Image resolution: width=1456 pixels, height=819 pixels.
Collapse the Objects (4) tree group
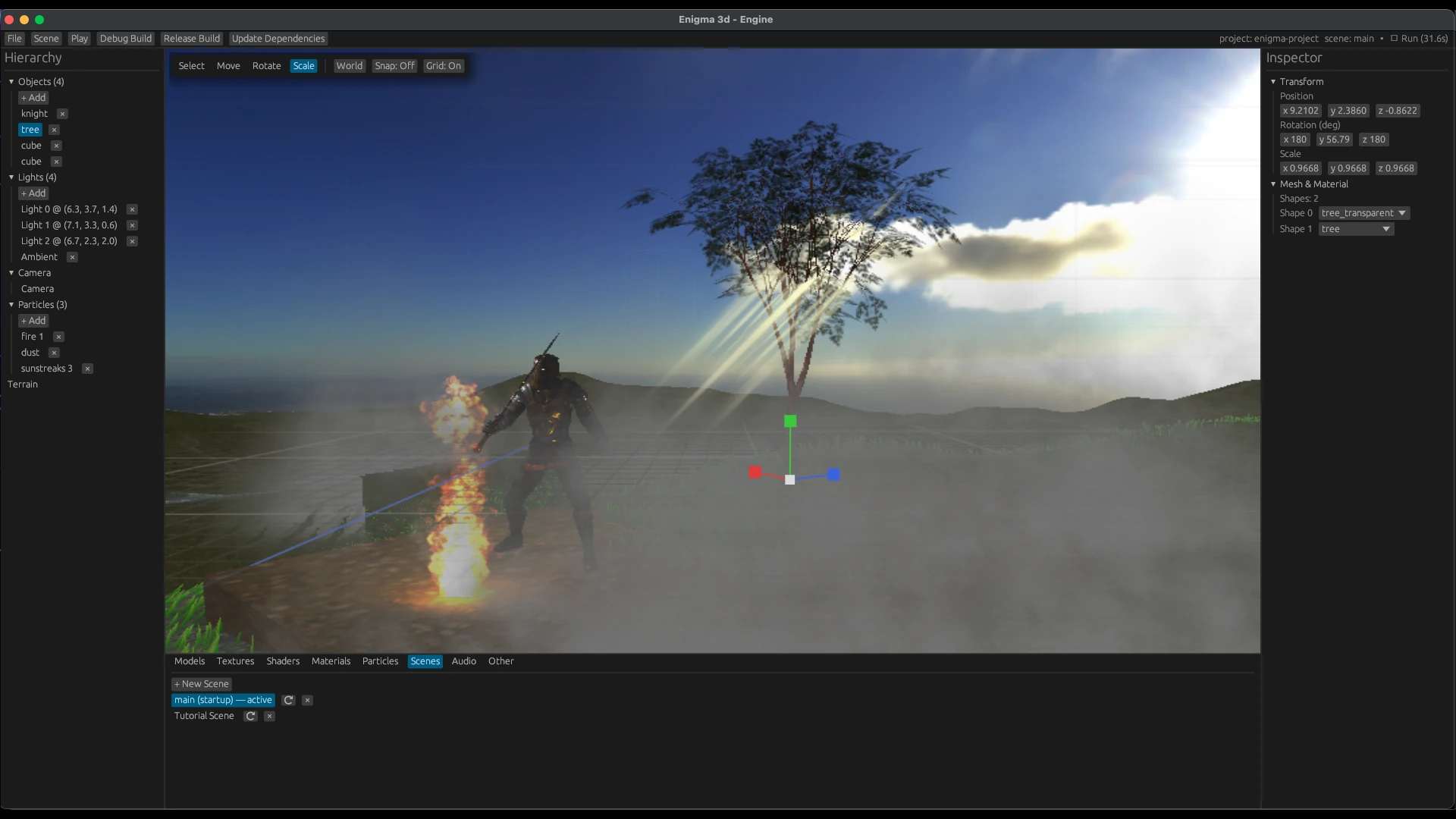pyautogui.click(x=11, y=82)
